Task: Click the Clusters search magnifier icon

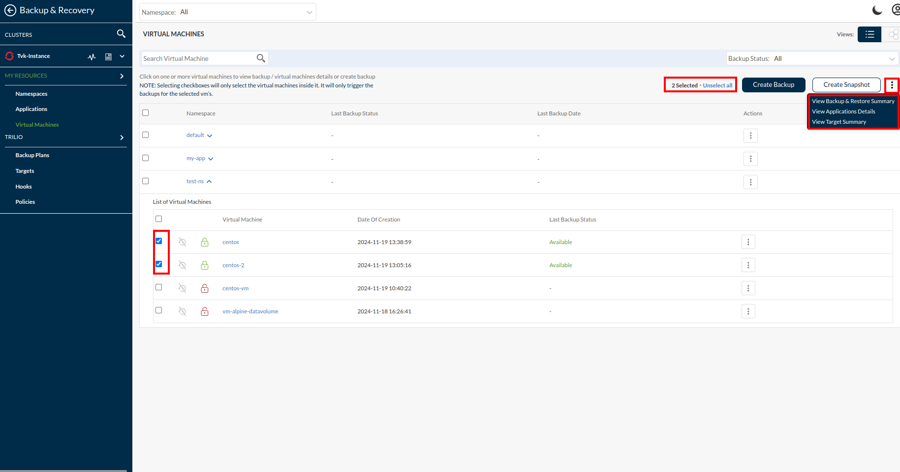Action: (121, 34)
